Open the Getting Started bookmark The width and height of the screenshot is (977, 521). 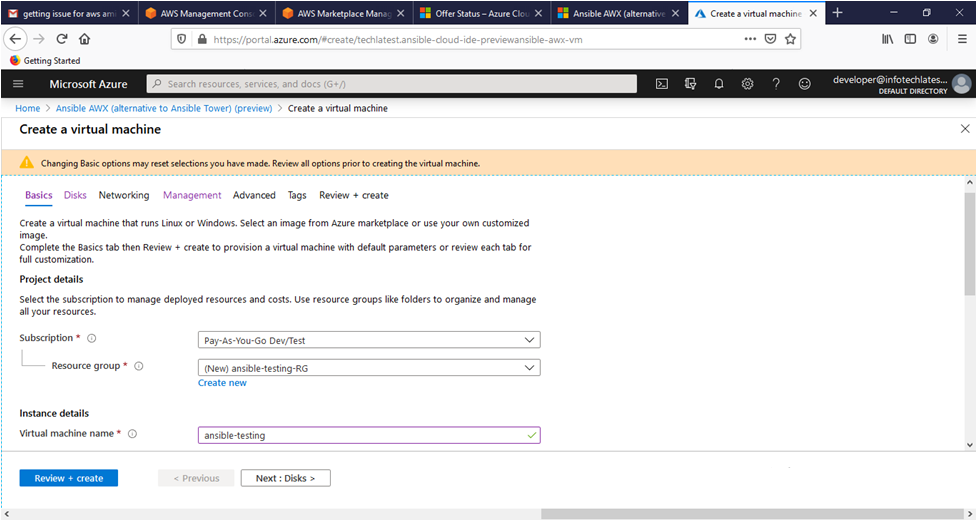coord(45,60)
